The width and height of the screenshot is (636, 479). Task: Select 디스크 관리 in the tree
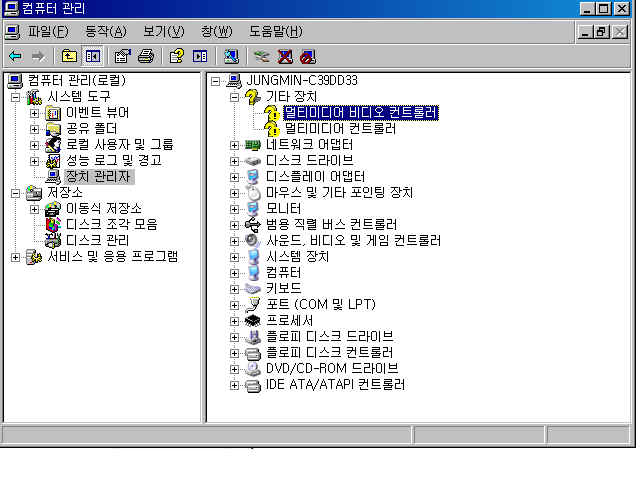(97, 240)
